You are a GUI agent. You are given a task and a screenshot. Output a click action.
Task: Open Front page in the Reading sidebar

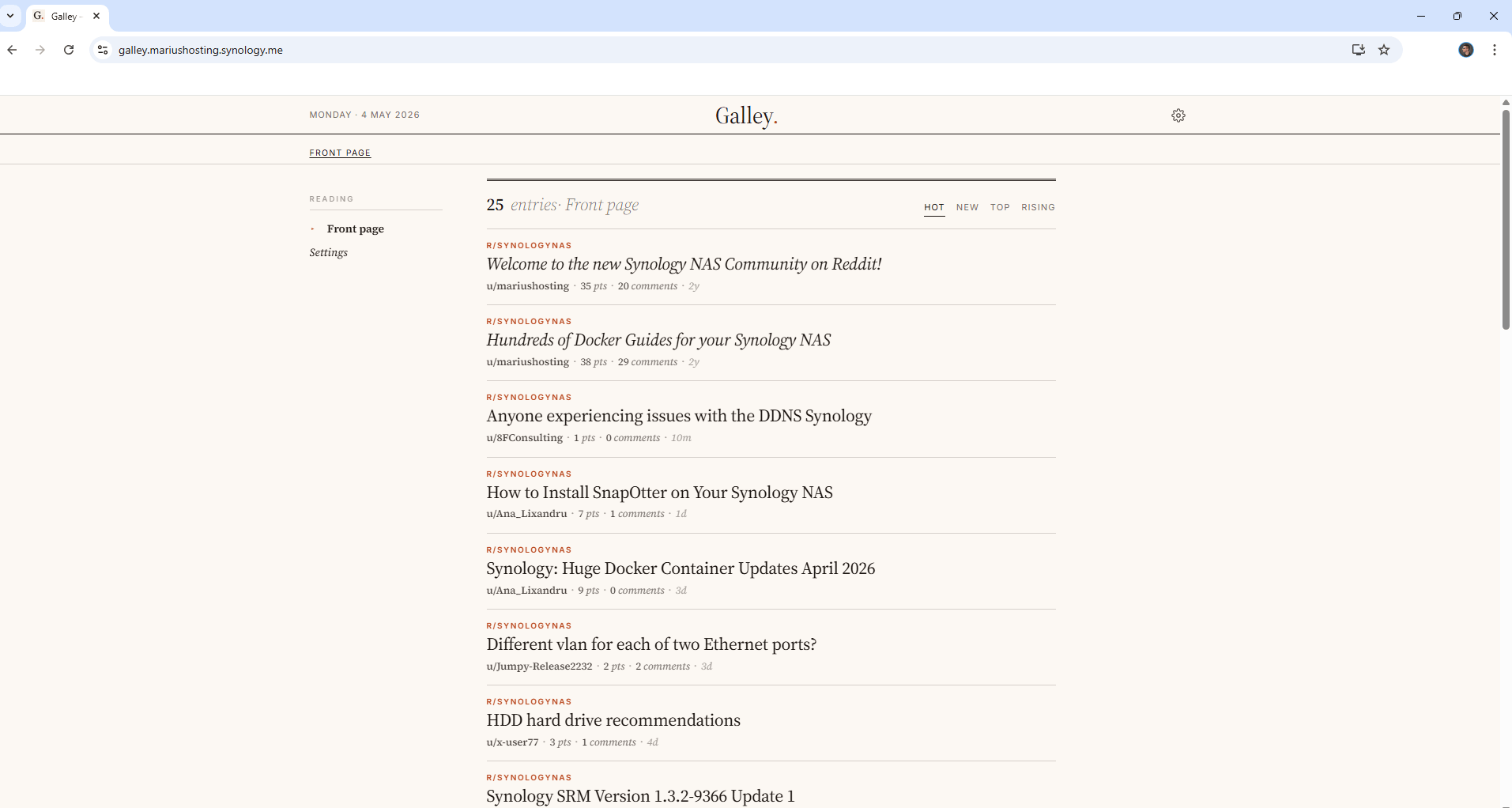(356, 228)
